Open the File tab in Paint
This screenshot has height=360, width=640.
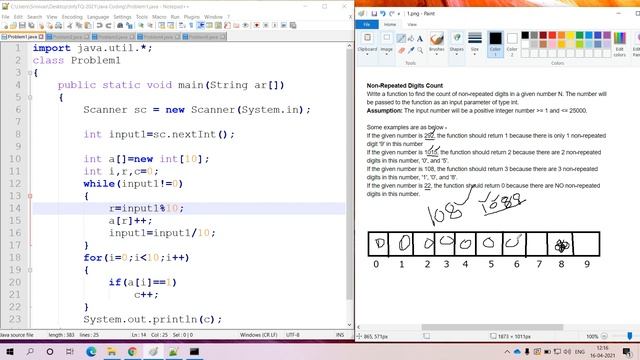367,24
